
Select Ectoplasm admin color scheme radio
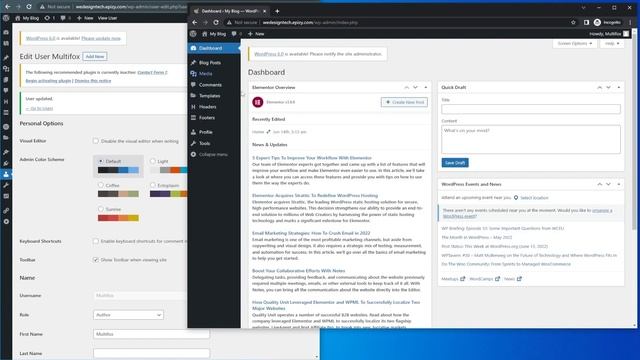coord(153,185)
